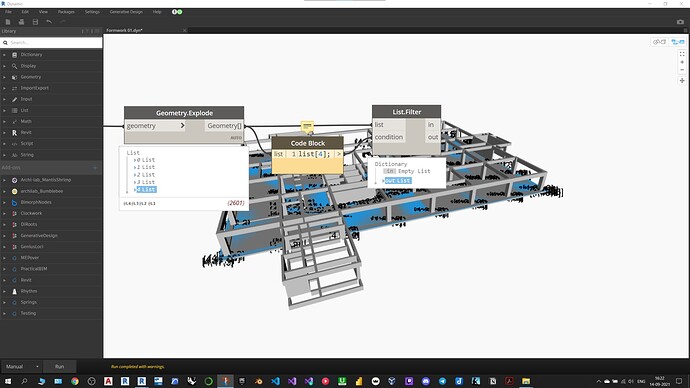Open the Manual run mode dropdown

click(22, 366)
